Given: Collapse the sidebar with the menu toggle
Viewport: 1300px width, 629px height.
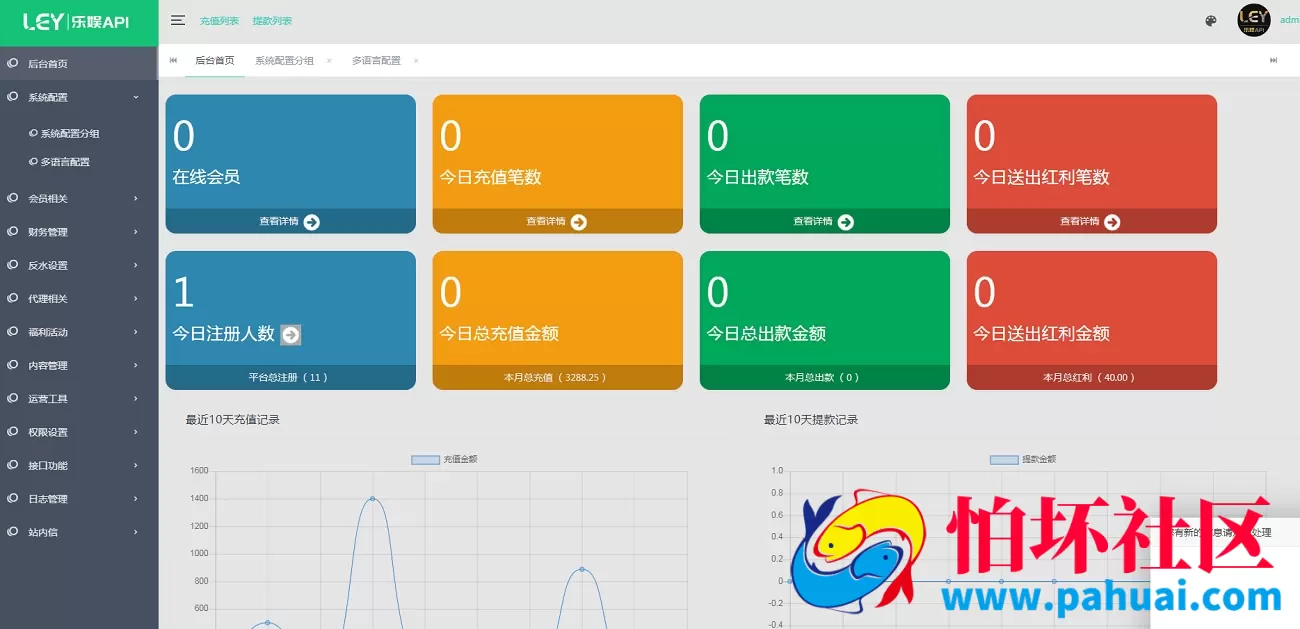Looking at the screenshot, I should coord(178,19).
